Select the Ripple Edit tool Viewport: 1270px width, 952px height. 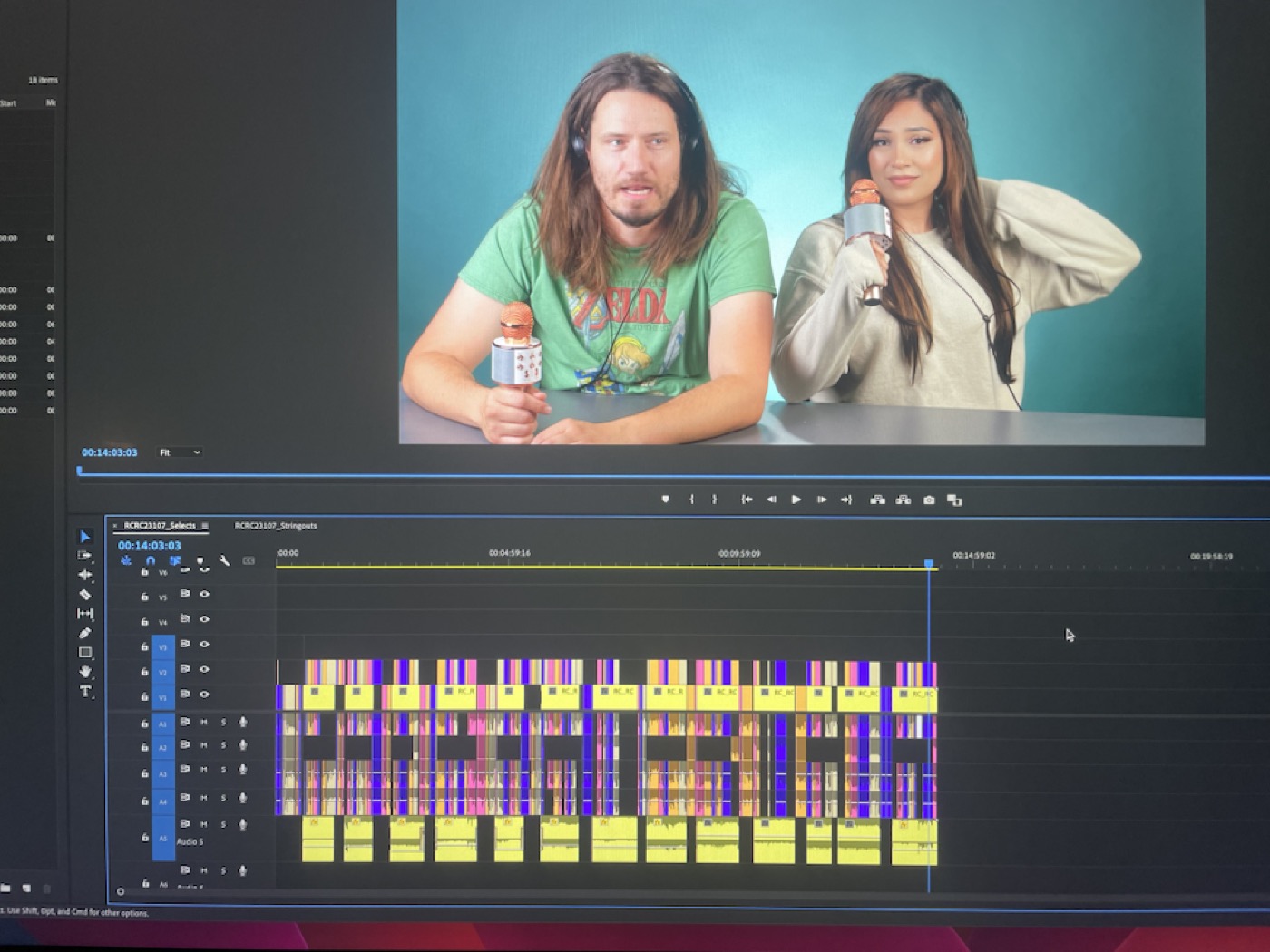85,575
